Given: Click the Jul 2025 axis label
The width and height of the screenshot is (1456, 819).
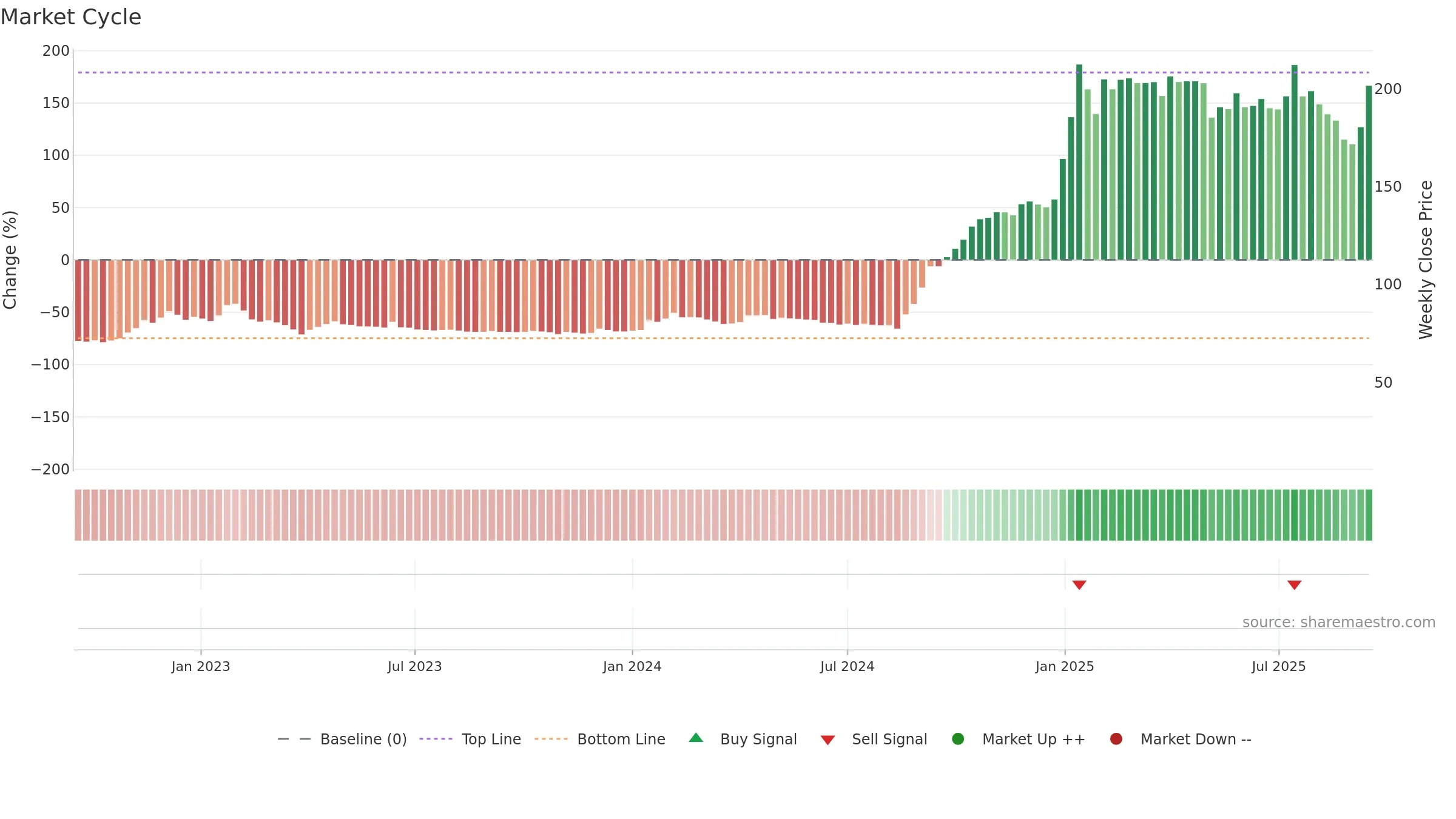Looking at the screenshot, I should [1279, 667].
